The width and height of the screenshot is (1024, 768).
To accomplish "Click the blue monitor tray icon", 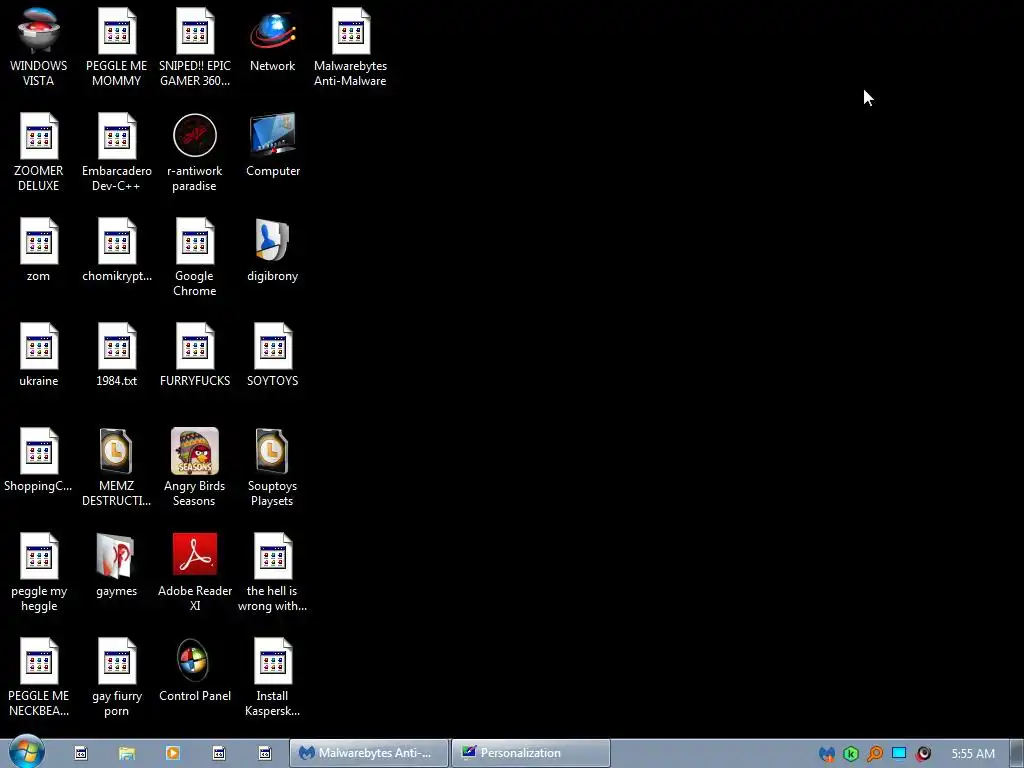I will tap(899, 754).
